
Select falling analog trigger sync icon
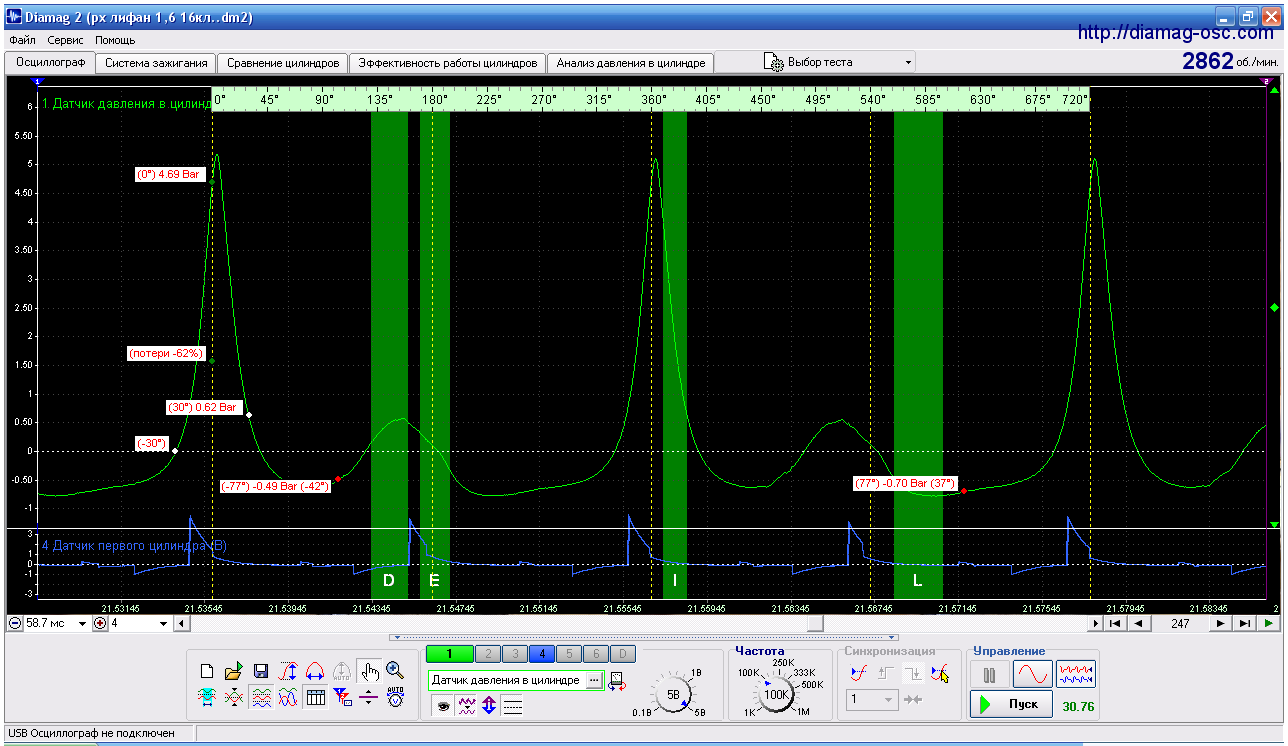tap(939, 673)
